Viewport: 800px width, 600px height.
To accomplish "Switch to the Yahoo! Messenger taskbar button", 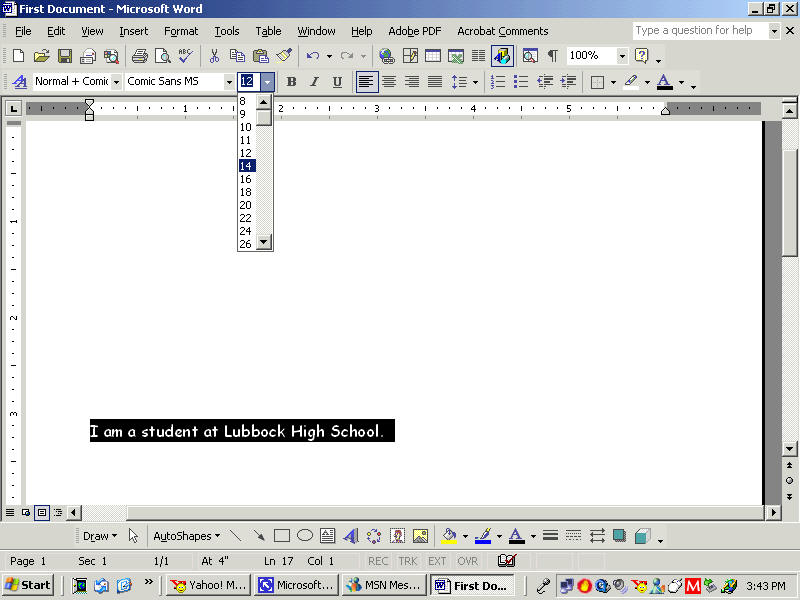I will [x=209, y=585].
